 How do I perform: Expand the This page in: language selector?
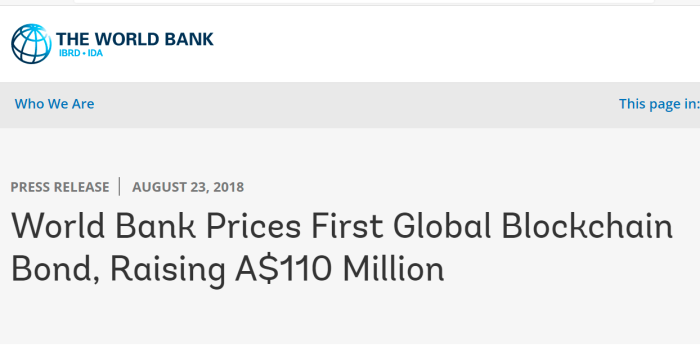coord(659,104)
